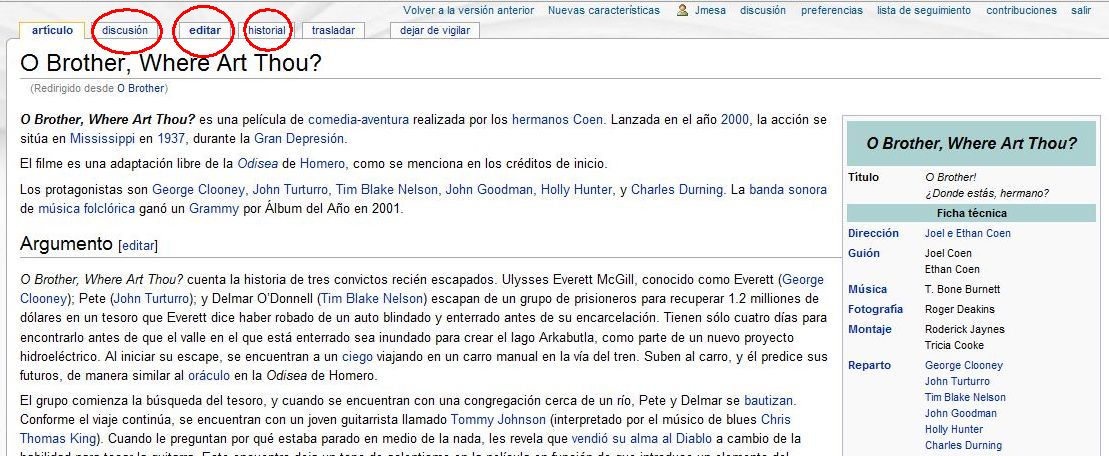
Task: Open música folclórica link
Action: [86, 209]
